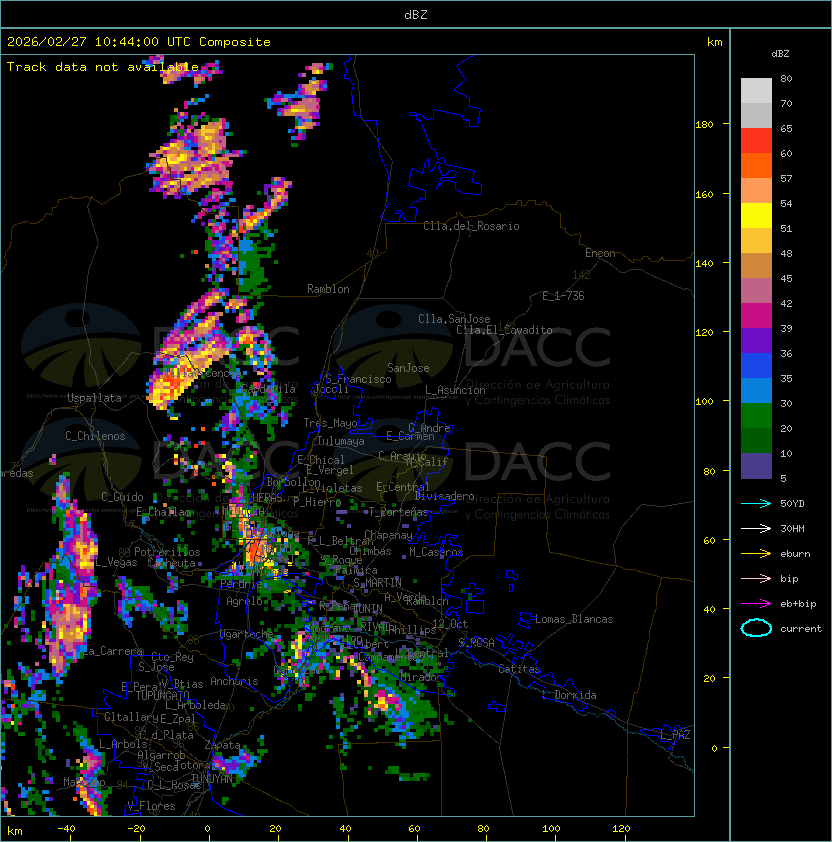Click the Tres_Mayo map label
Image resolution: width=832 pixels, height=842 pixels.
[x=330, y=423]
